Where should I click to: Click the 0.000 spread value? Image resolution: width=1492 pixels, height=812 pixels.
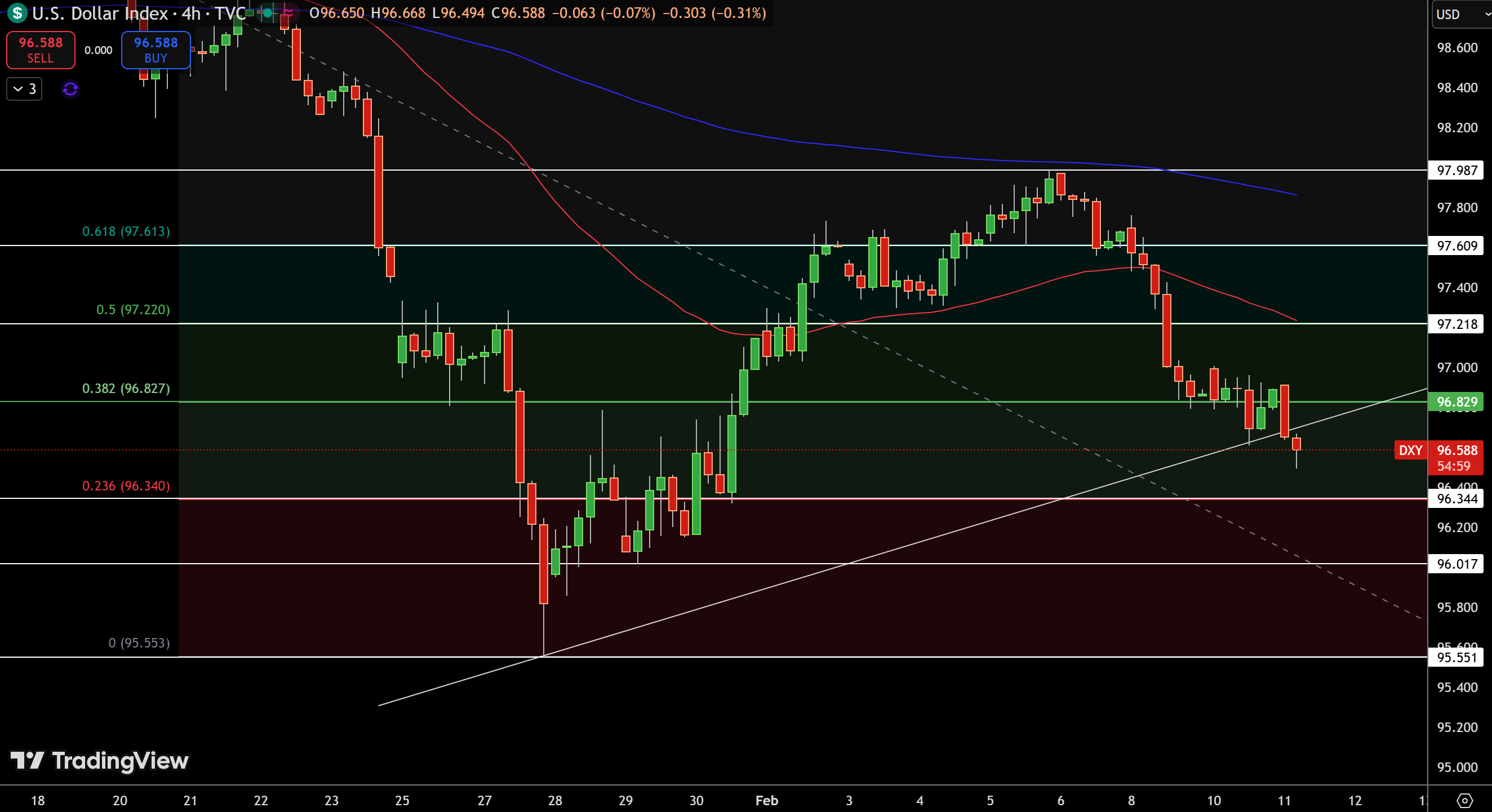[99, 50]
